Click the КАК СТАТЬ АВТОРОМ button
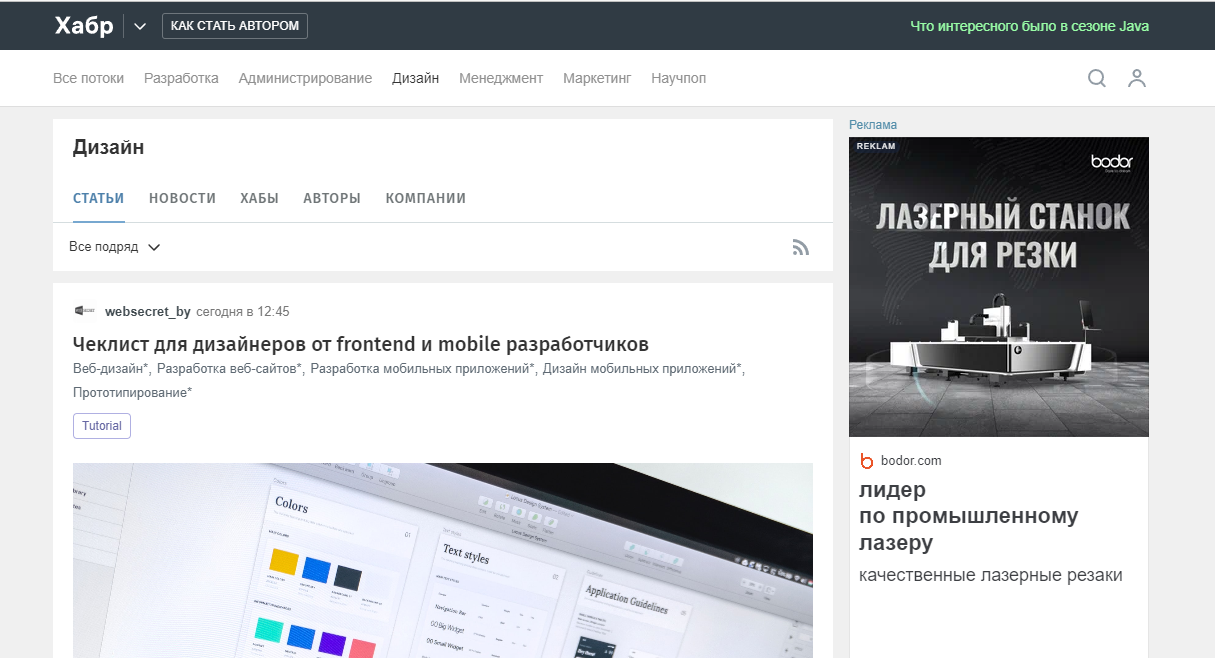1215x658 pixels. point(235,25)
